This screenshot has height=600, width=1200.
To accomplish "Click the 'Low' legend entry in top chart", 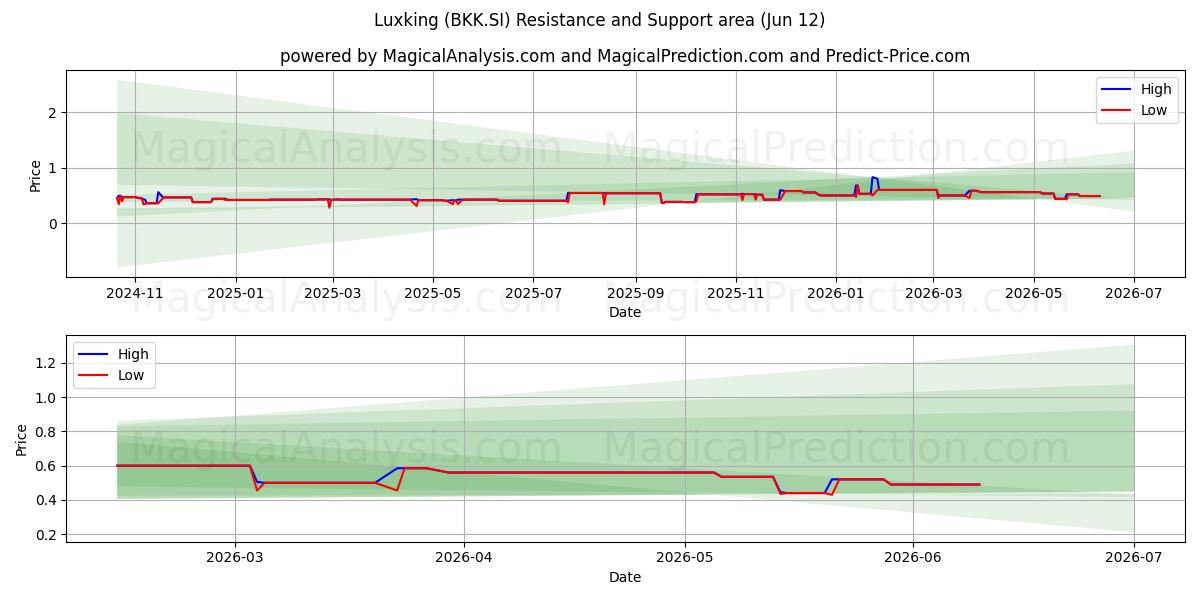I will pos(1154,110).
